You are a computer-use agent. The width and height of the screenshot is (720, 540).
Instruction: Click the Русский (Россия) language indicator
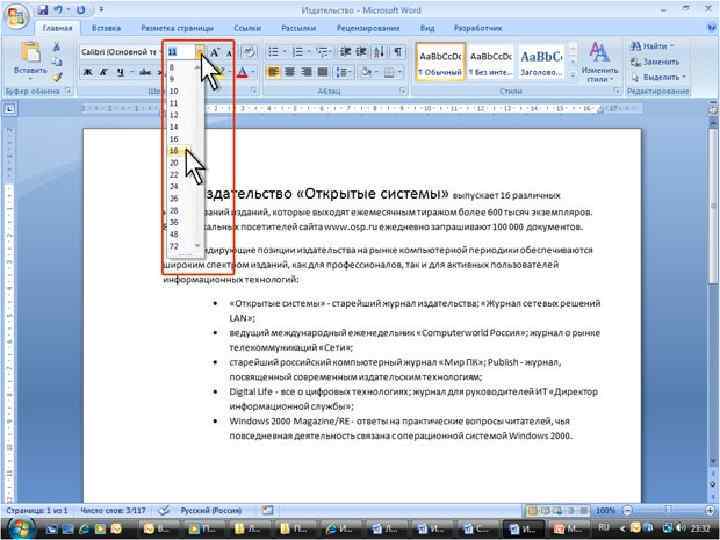point(211,510)
